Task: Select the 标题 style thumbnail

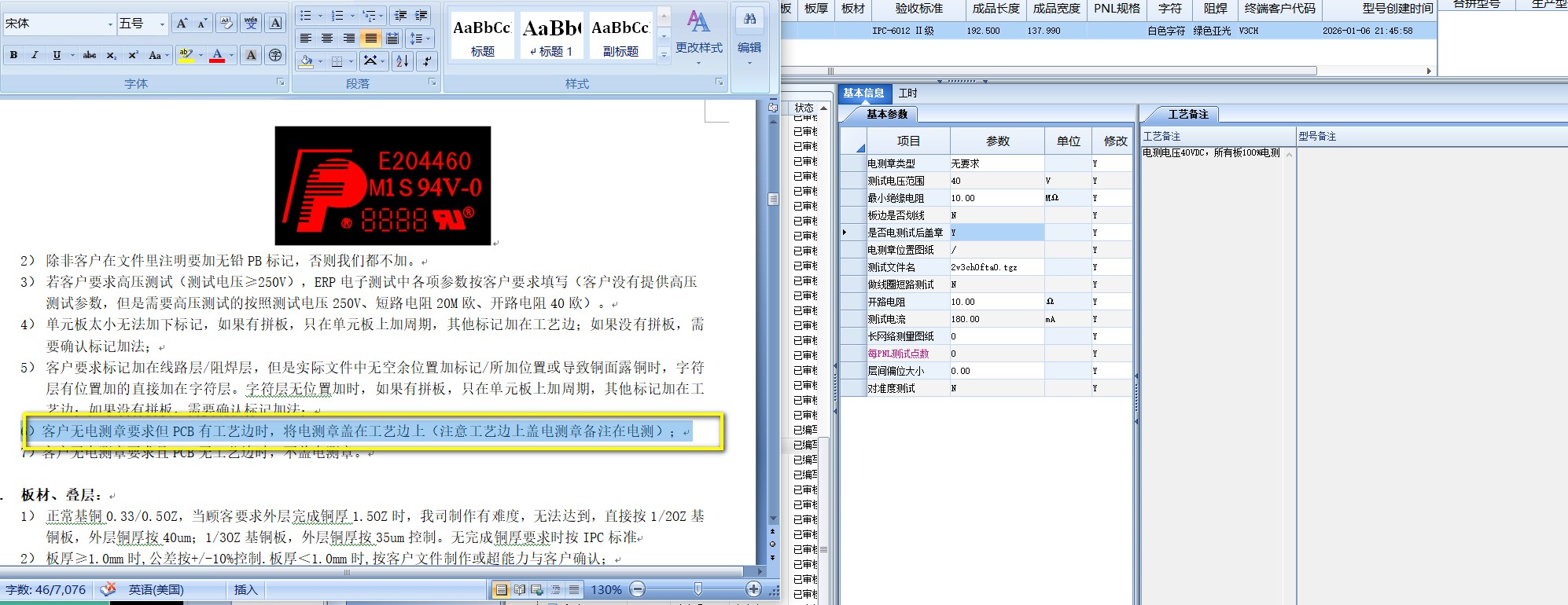Action: 482,35
